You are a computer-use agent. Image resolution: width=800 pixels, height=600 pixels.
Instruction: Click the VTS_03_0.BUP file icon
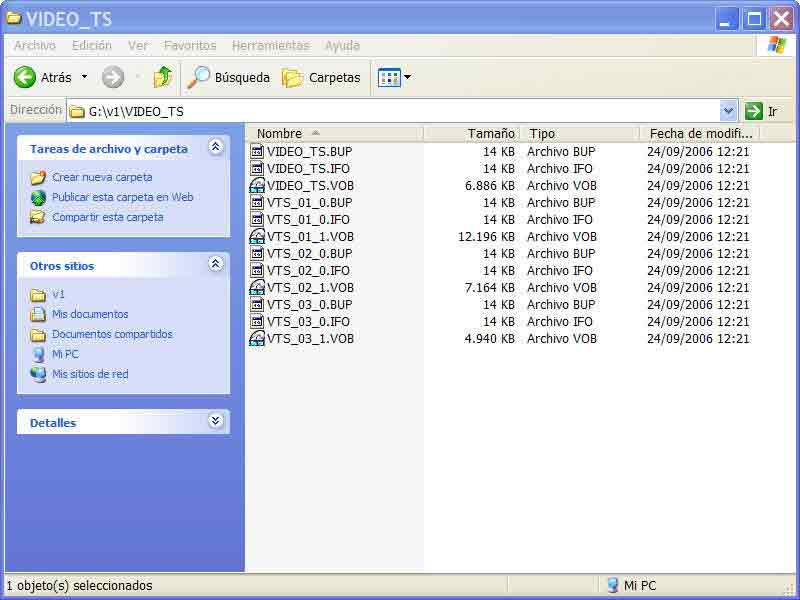258,305
